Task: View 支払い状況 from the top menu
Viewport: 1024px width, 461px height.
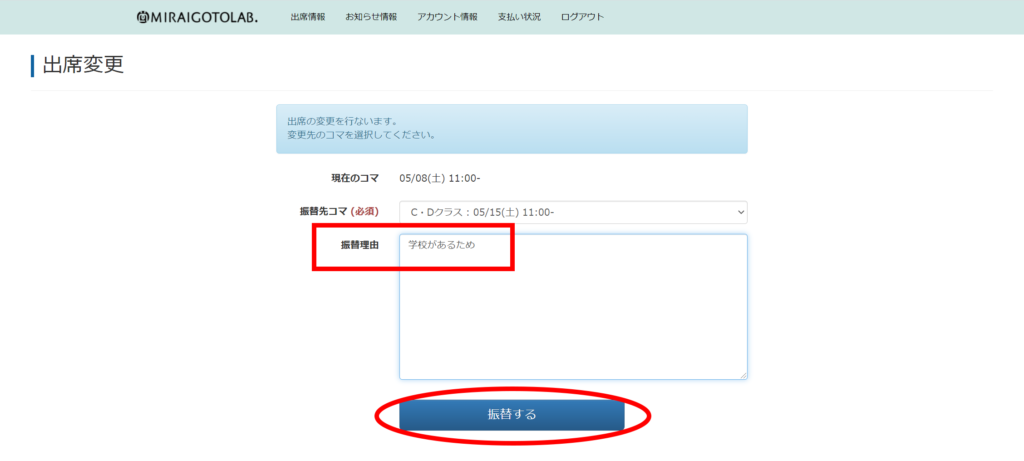Action: tap(519, 17)
